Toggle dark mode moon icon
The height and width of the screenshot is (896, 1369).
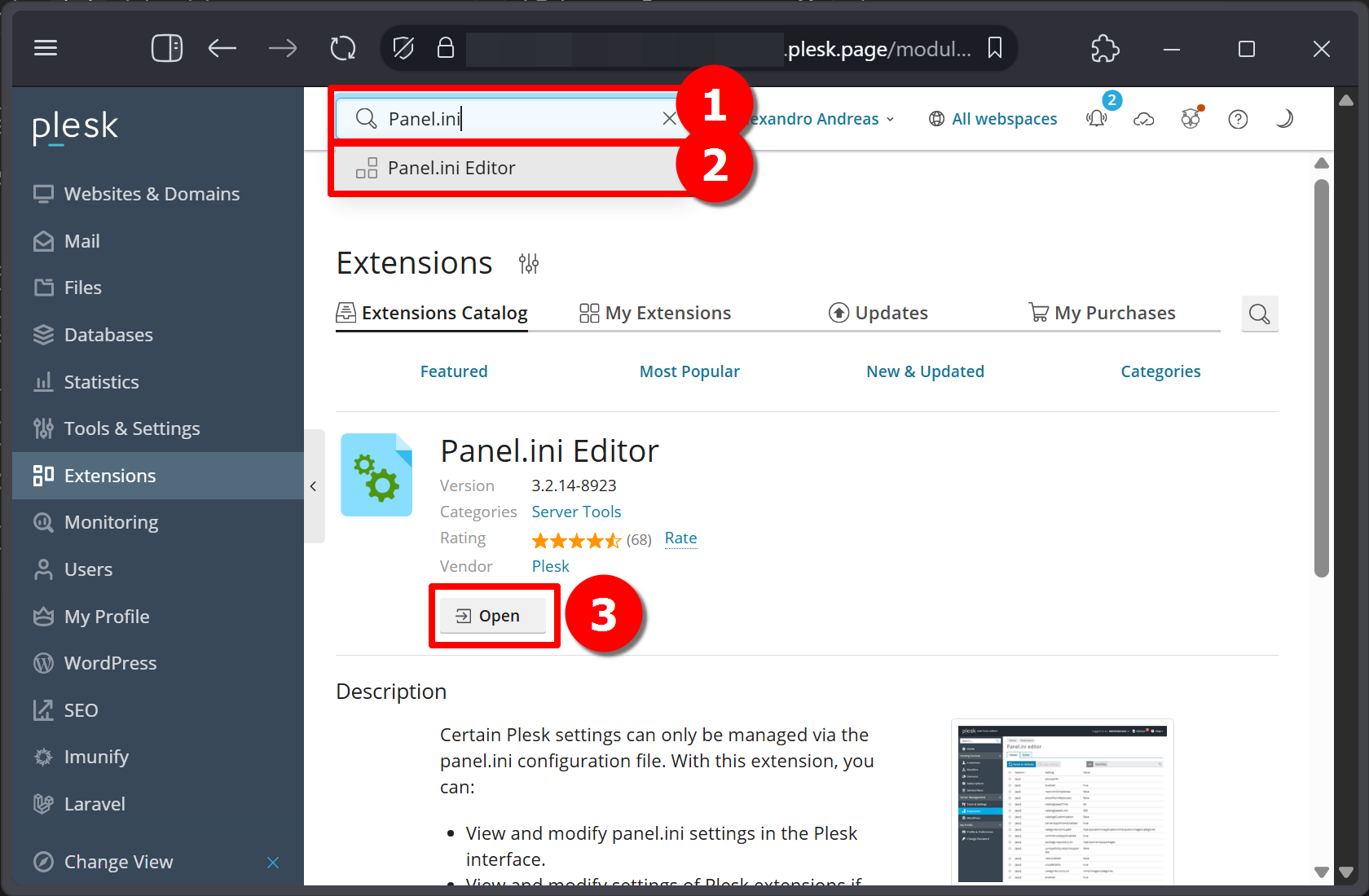tap(1284, 119)
